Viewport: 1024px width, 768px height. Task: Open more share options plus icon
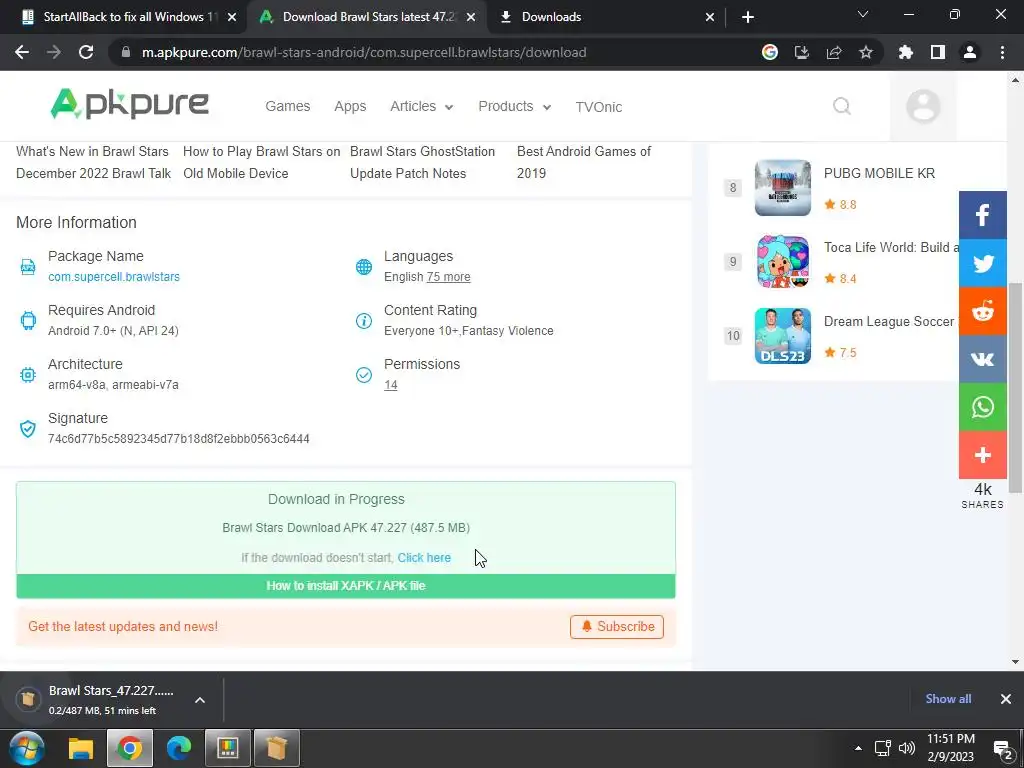point(982,455)
